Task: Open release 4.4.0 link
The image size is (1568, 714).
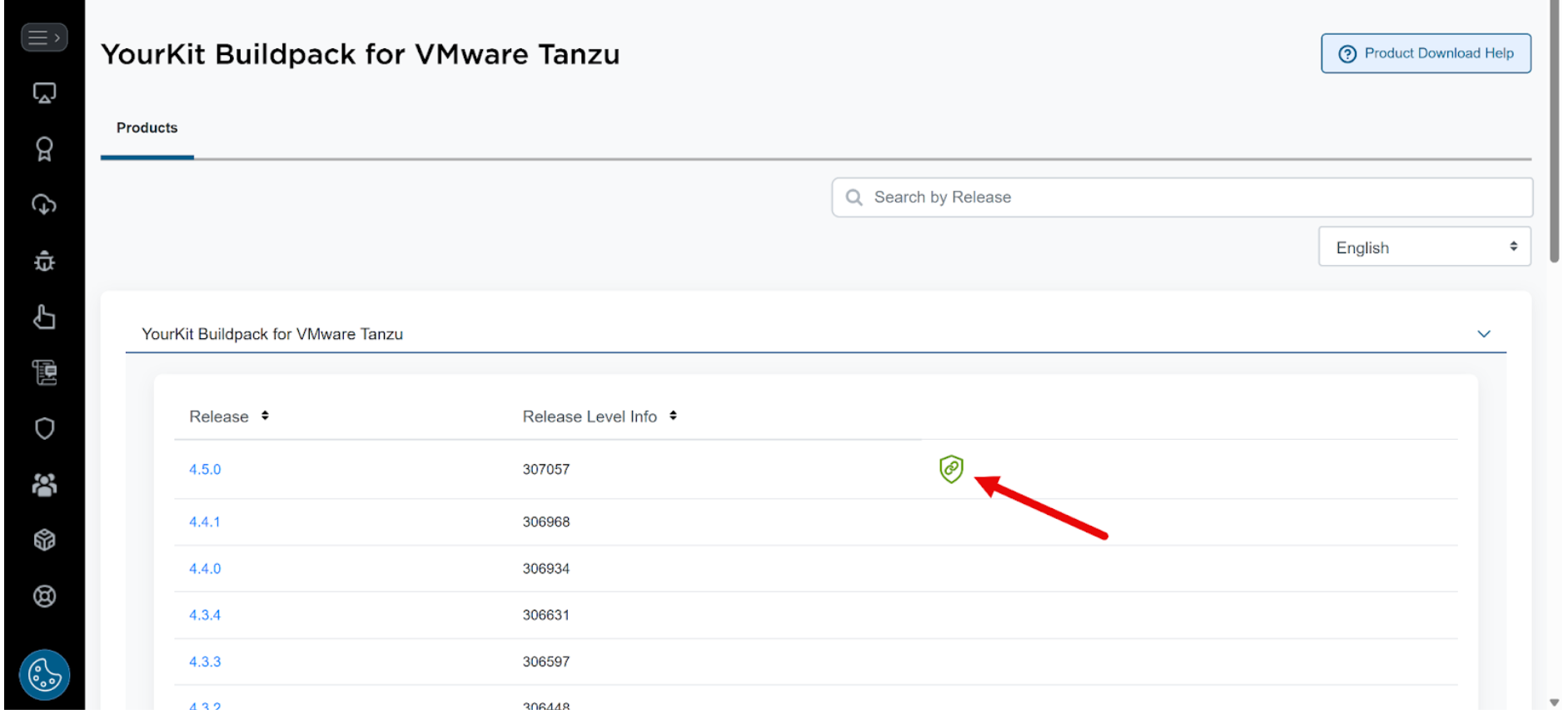Action: pyautogui.click(x=205, y=569)
